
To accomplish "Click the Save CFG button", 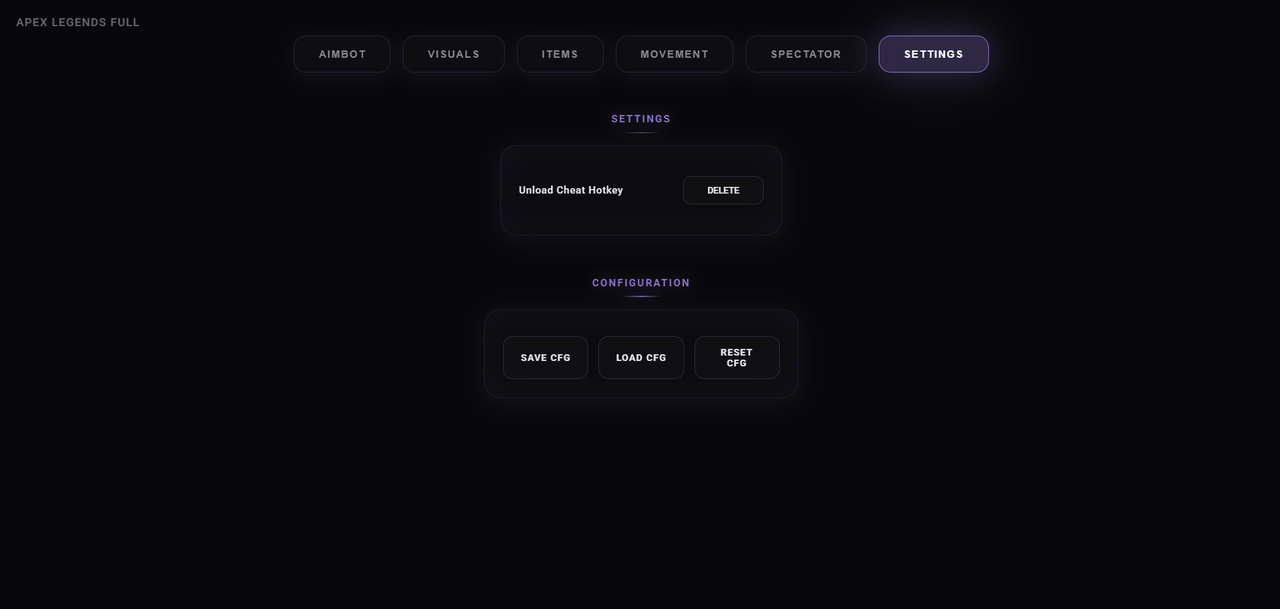I will click(545, 358).
